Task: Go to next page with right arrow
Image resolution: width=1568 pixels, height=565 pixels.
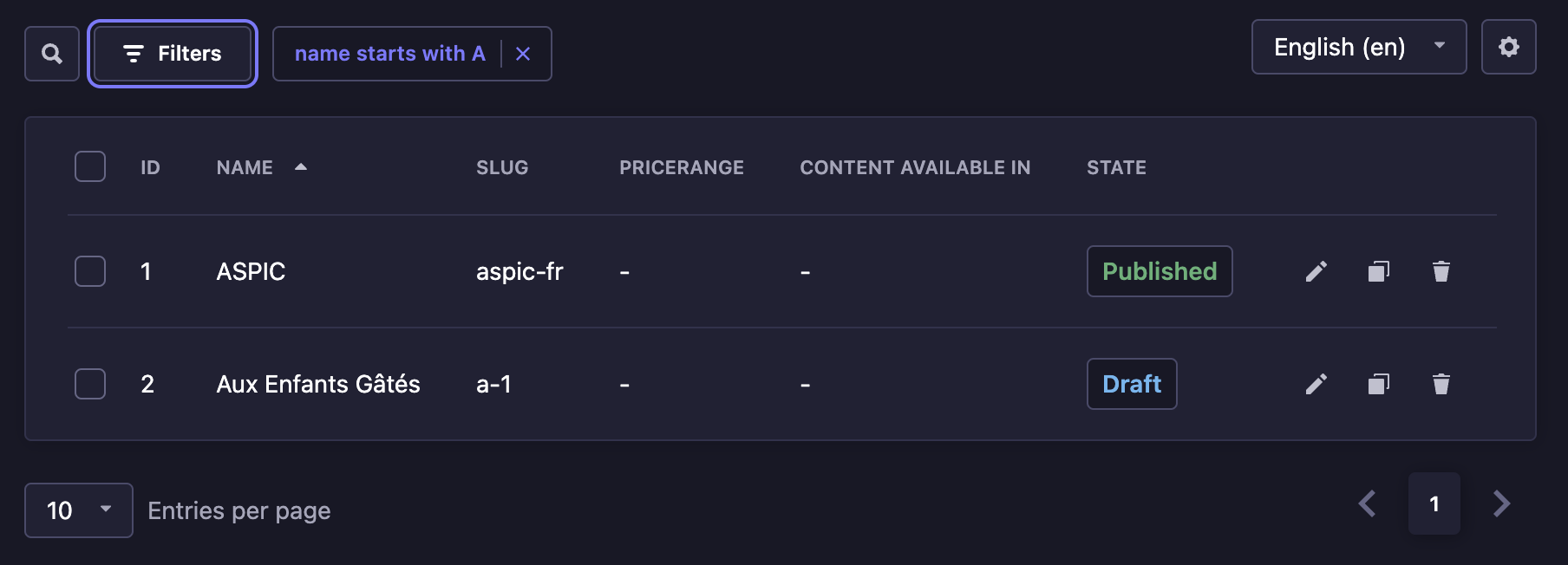Action: [x=1501, y=503]
